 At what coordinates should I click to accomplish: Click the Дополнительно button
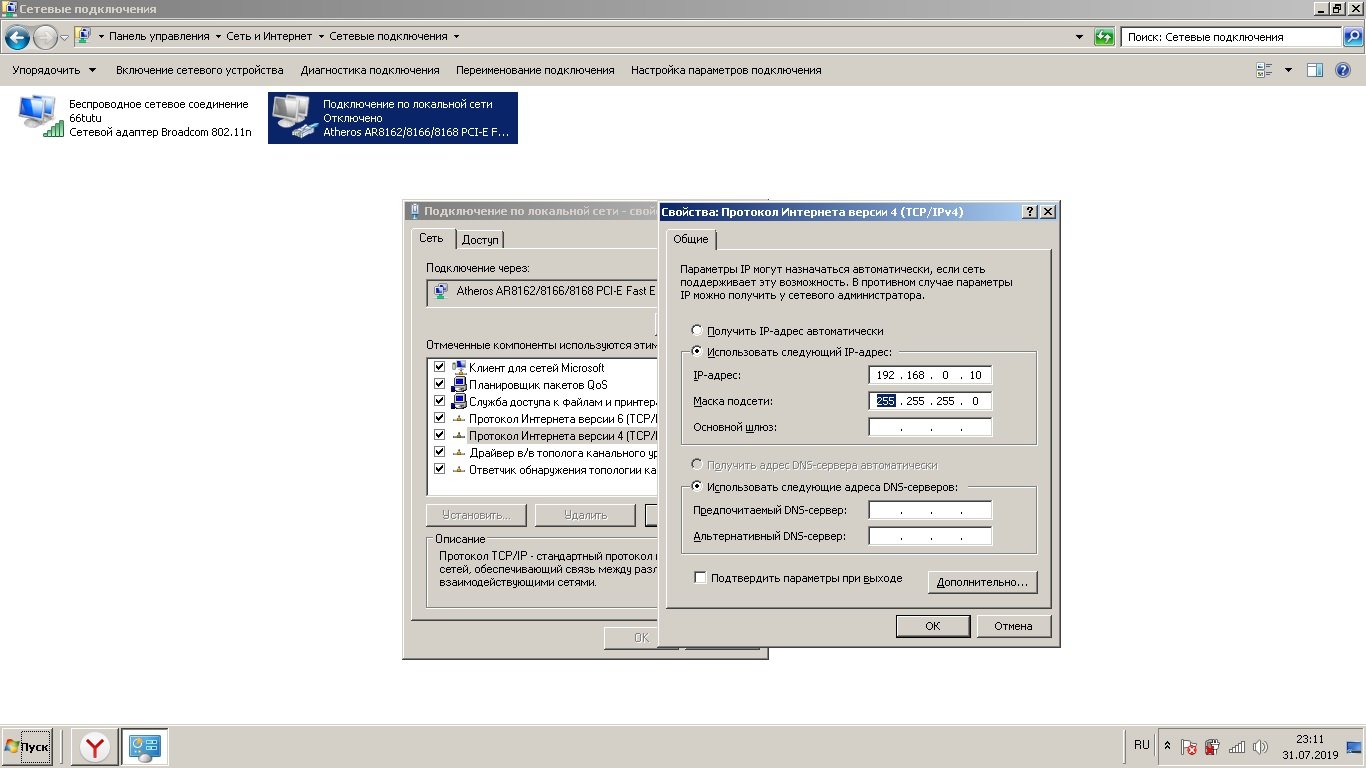[982, 582]
